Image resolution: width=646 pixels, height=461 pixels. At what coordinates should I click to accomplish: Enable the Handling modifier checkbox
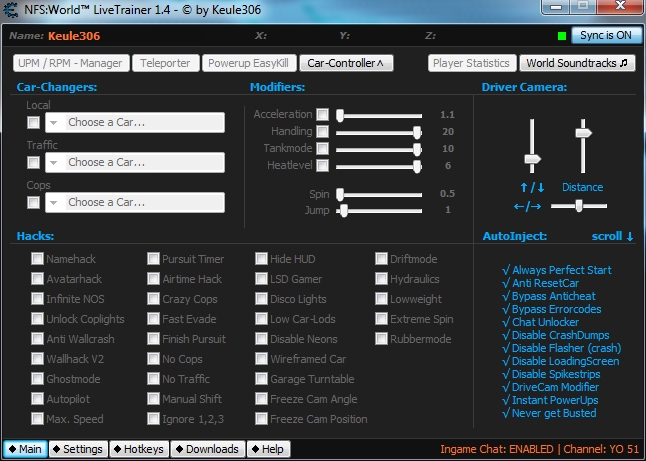323,131
